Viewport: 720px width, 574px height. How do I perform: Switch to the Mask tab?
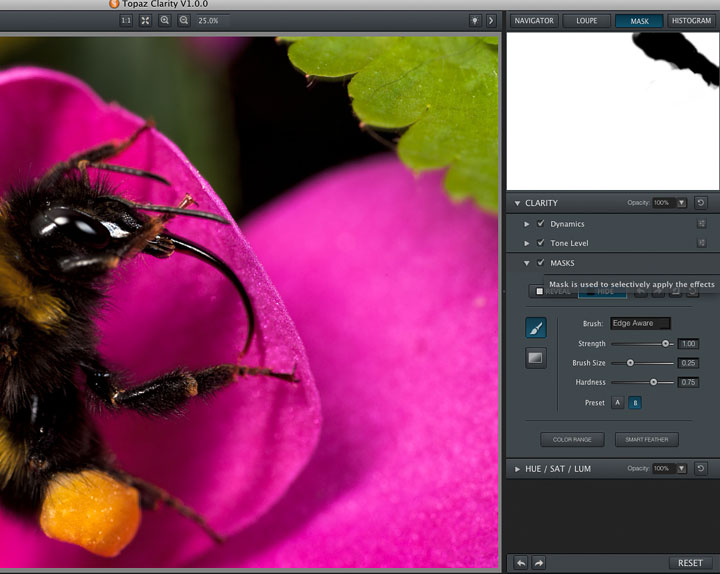coord(639,21)
